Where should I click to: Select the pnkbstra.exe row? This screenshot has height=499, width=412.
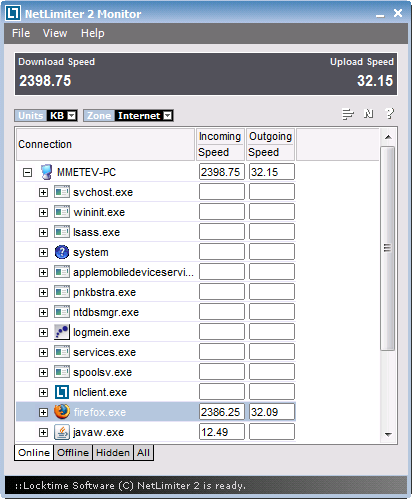click(x=156, y=292)
